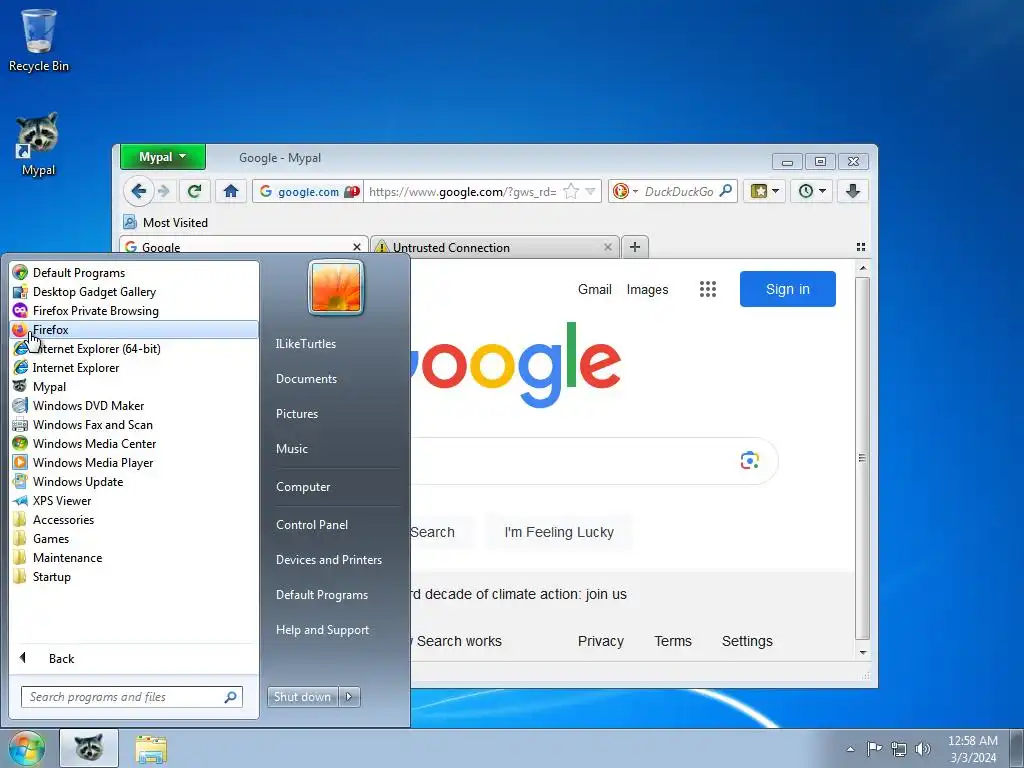Expand the Accessories folder

(134, 520)
